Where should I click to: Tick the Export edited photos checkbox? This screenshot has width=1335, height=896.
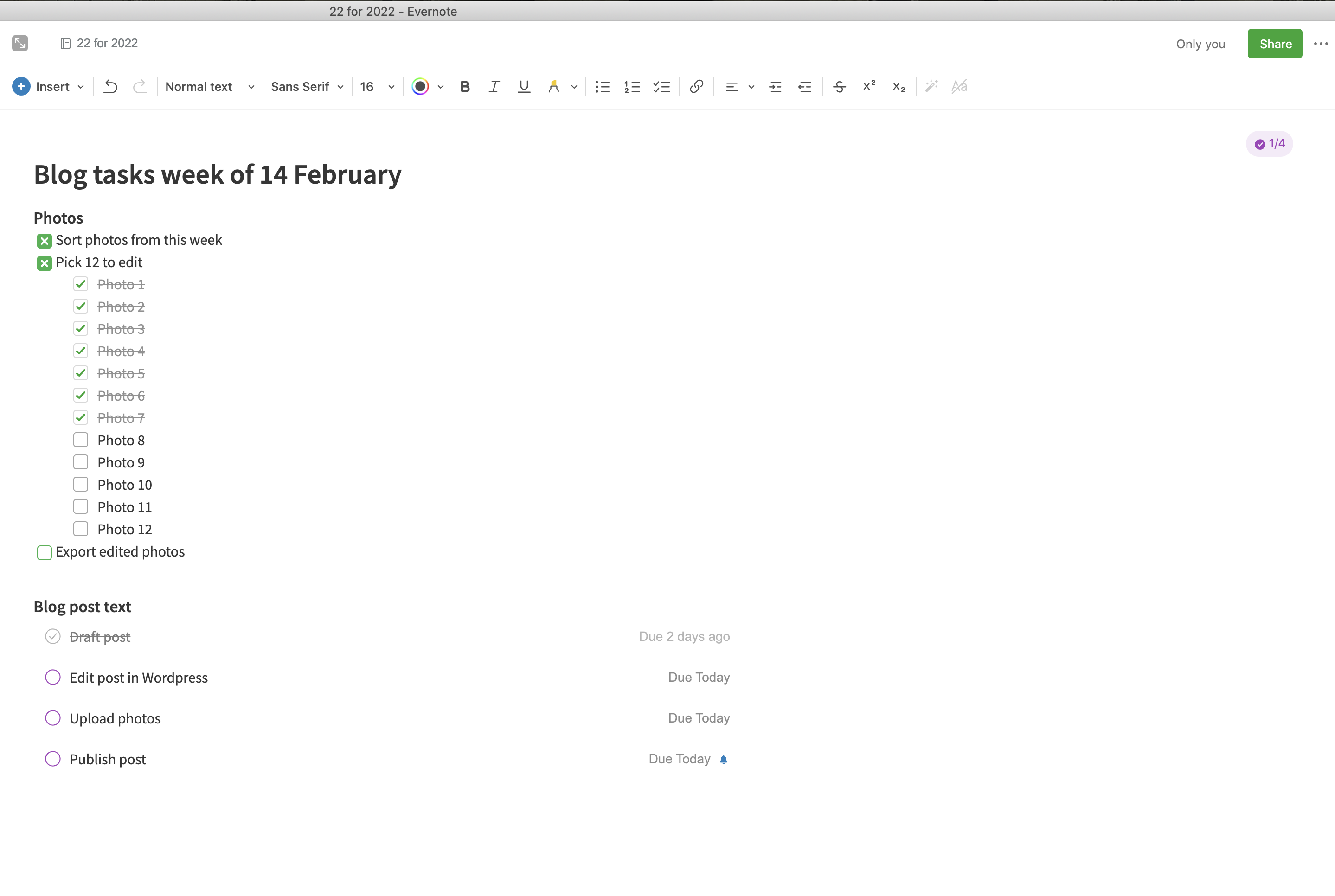(44, 552)
